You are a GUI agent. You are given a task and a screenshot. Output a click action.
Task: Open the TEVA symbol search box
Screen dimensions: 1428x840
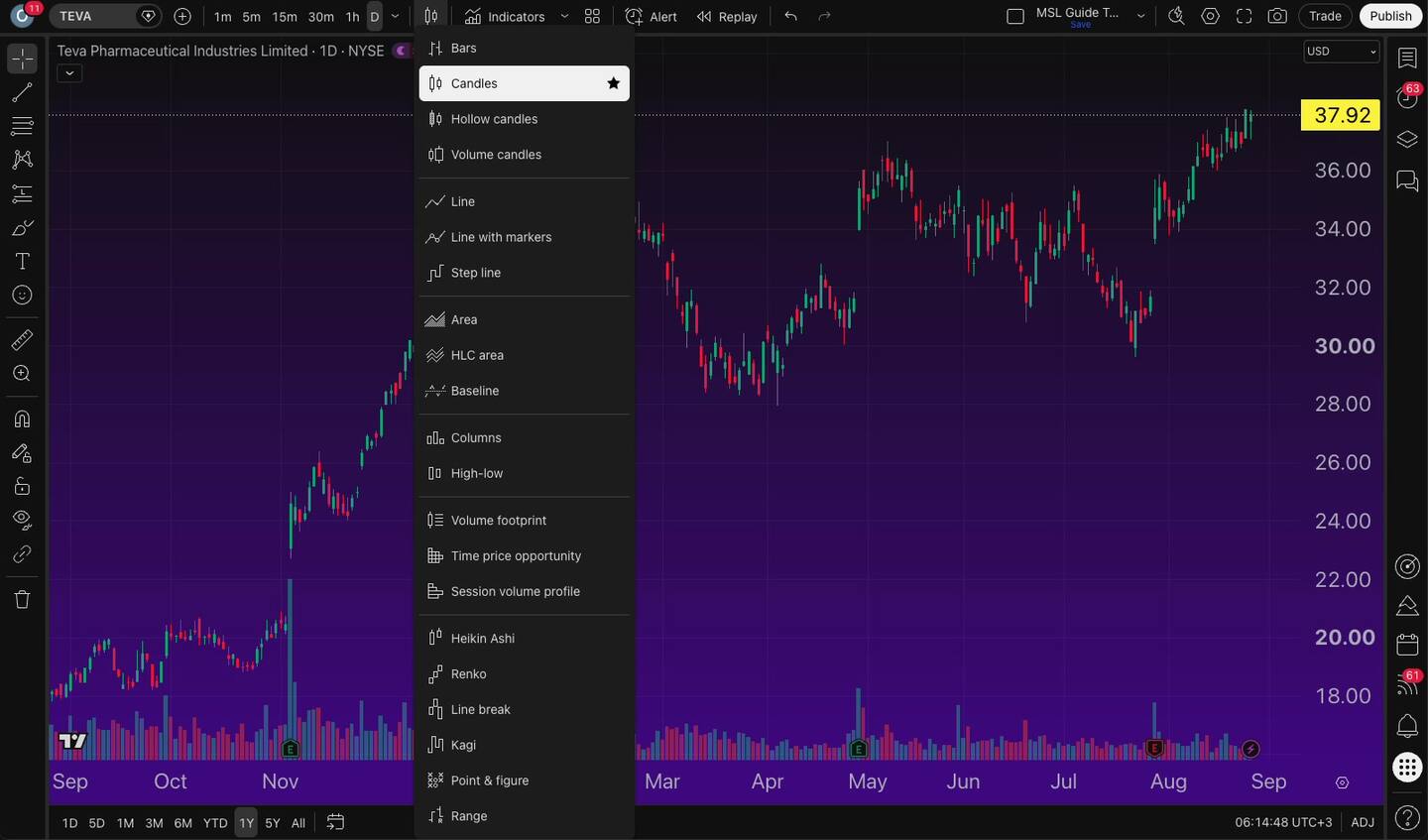tap(106, 16)
